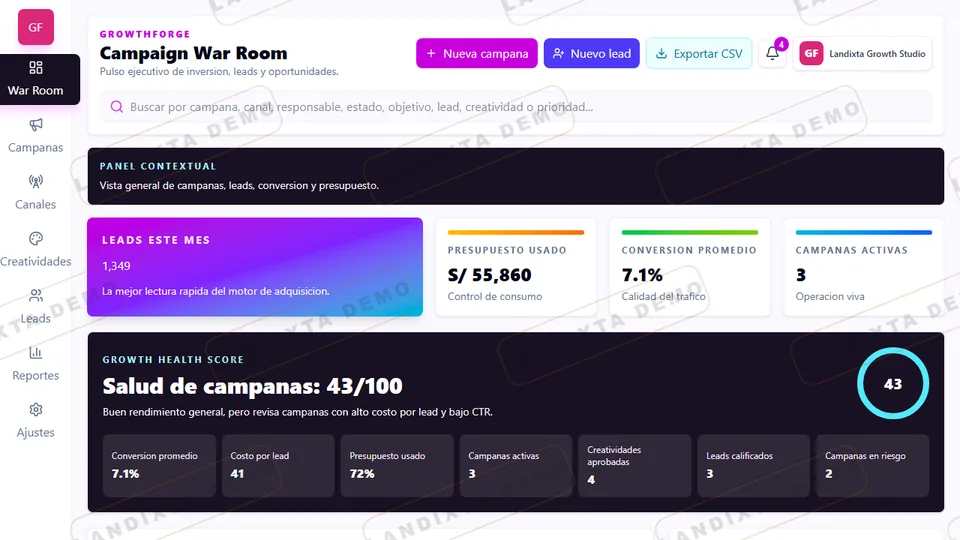960x540 pixels.
Task: Click the 'GROWTHFORGE' brand label
Action: point(145,34)
